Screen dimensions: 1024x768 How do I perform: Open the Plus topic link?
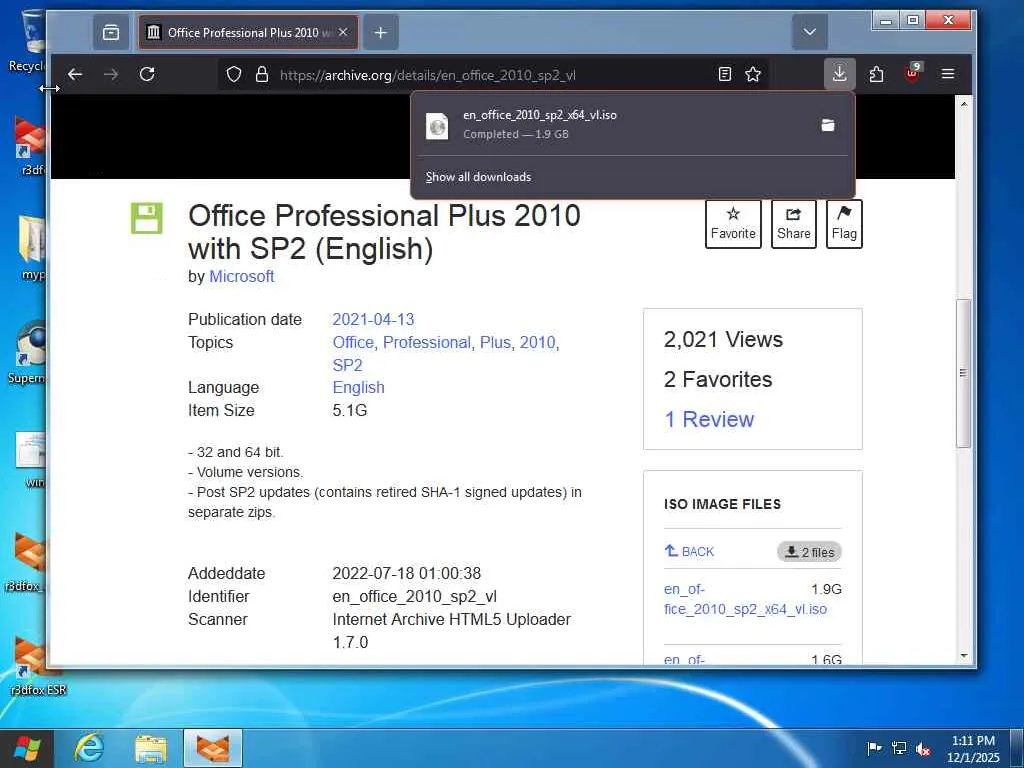point(495,342)
